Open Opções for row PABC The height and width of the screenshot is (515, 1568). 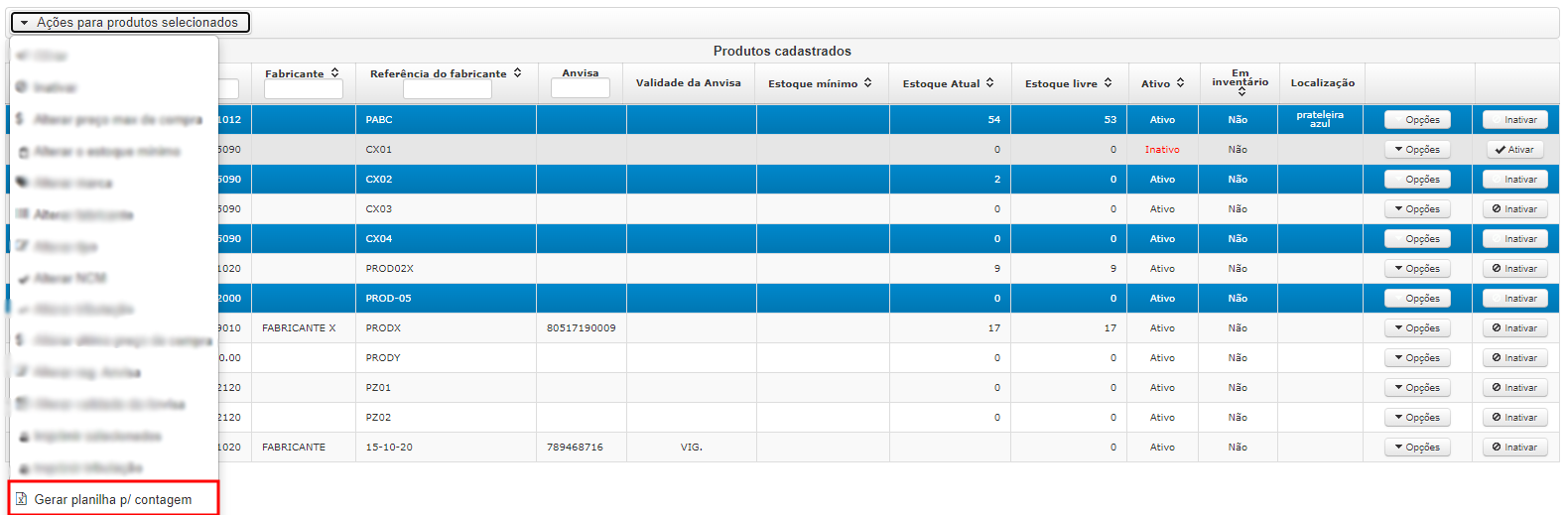click(1417, 119)
